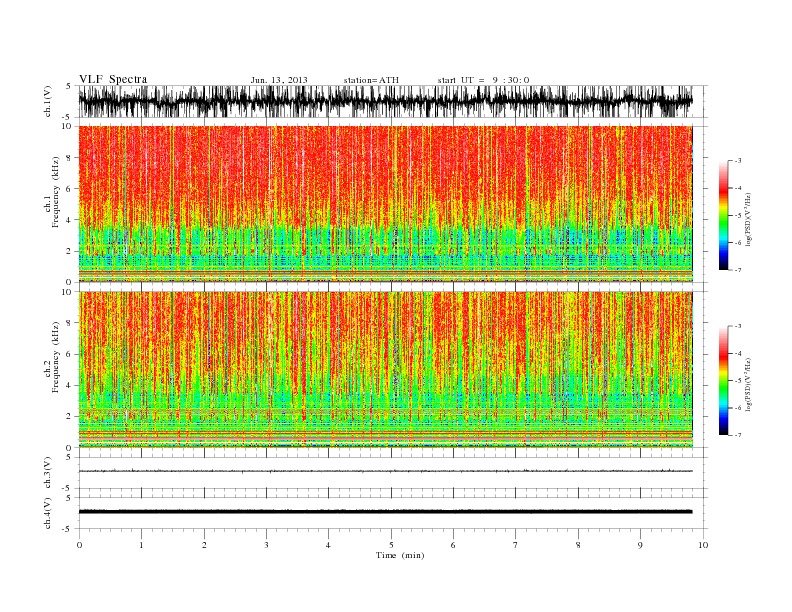Click the ch.3 waveform trace
792x612 pixels.
(x=385, y=471)
